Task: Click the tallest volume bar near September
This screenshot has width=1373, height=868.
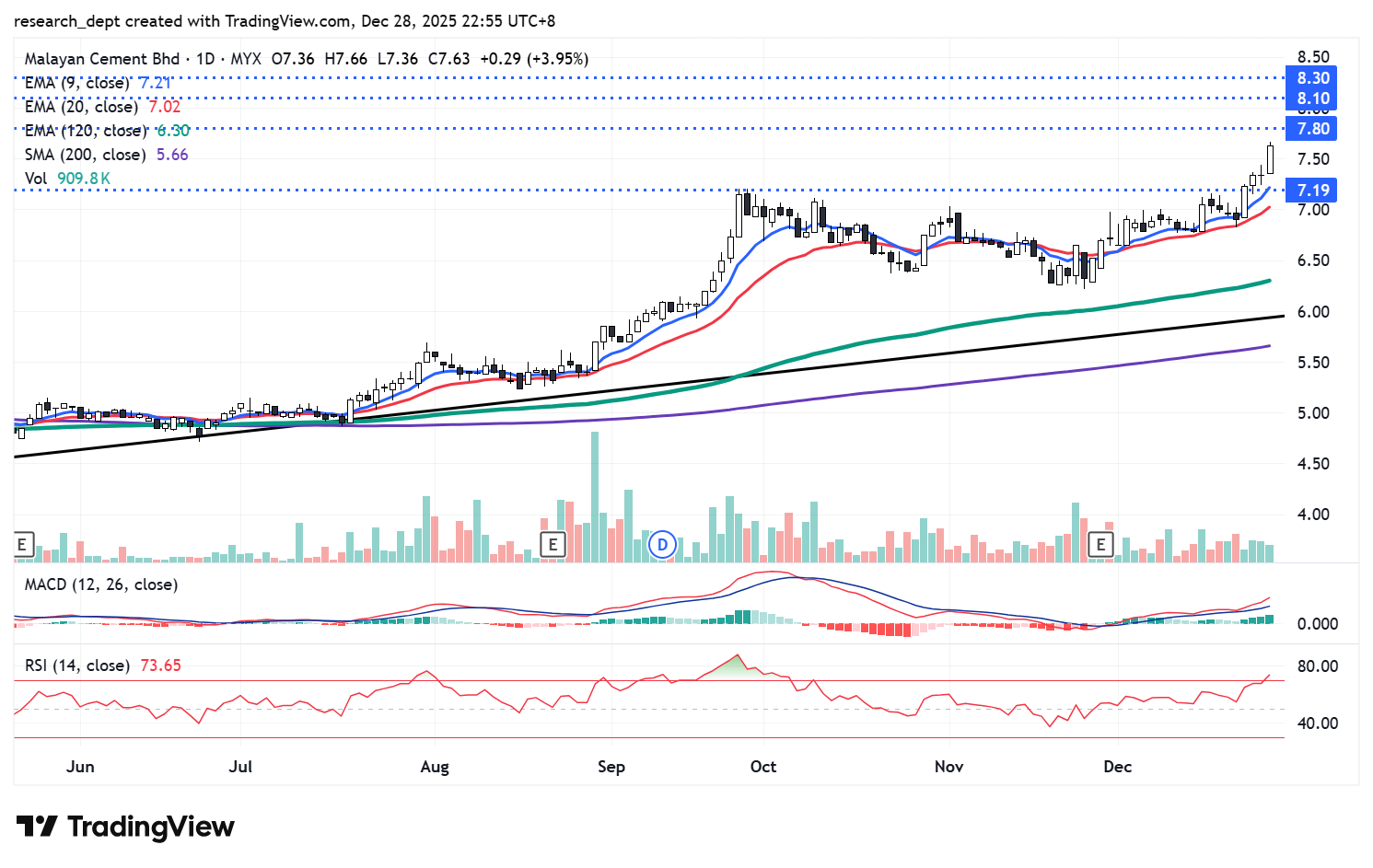Action: 595,497
